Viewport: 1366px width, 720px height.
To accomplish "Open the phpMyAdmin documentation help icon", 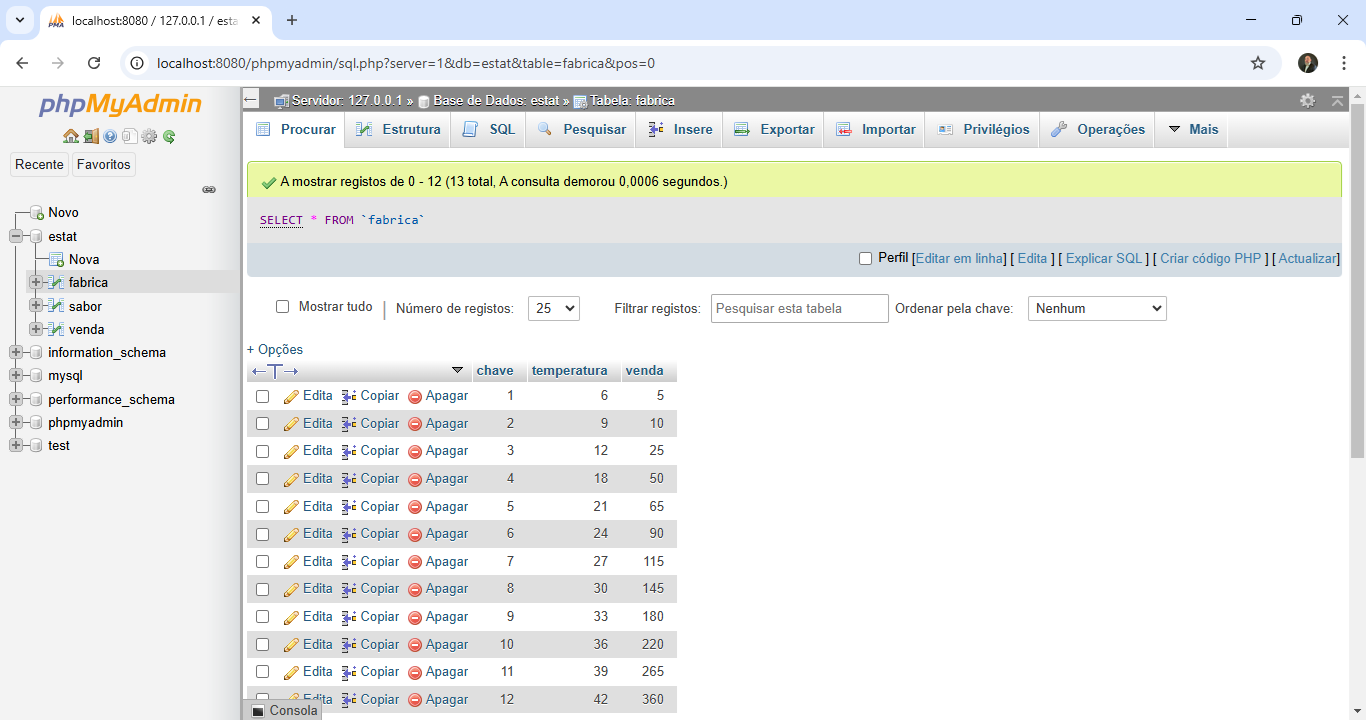I will (110, 137).
